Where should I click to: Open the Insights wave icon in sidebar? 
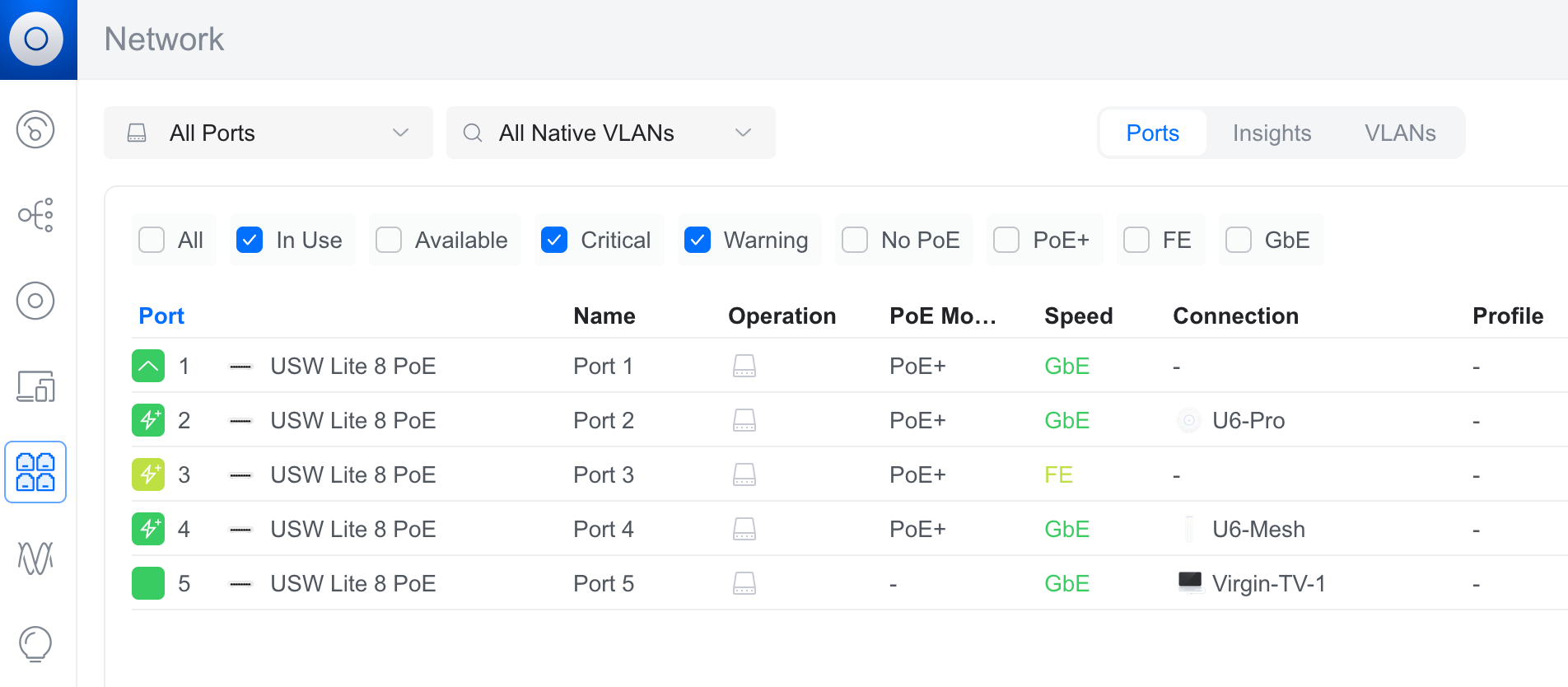(35, 558)
